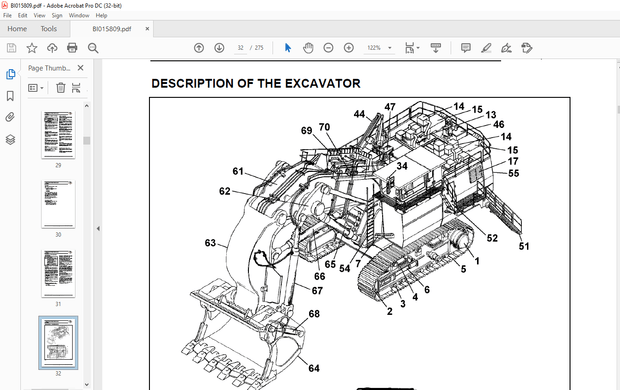Click the stamp tool icon

pyautogui.click(x=527, y=48)
